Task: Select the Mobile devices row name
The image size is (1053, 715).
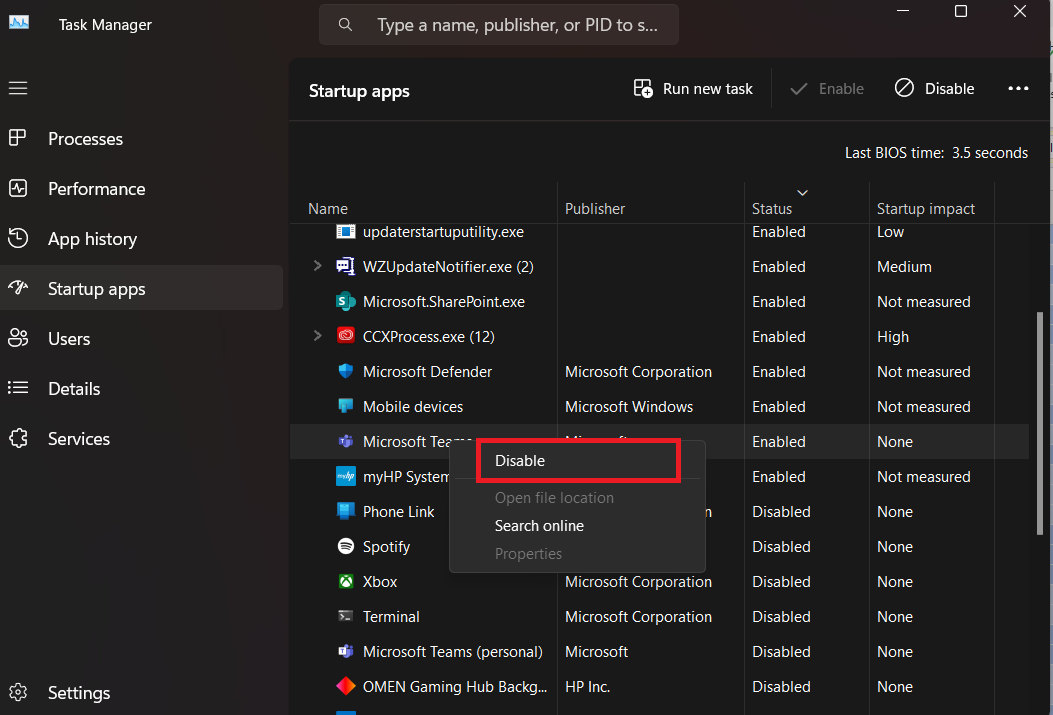Action: coord(412,406)
